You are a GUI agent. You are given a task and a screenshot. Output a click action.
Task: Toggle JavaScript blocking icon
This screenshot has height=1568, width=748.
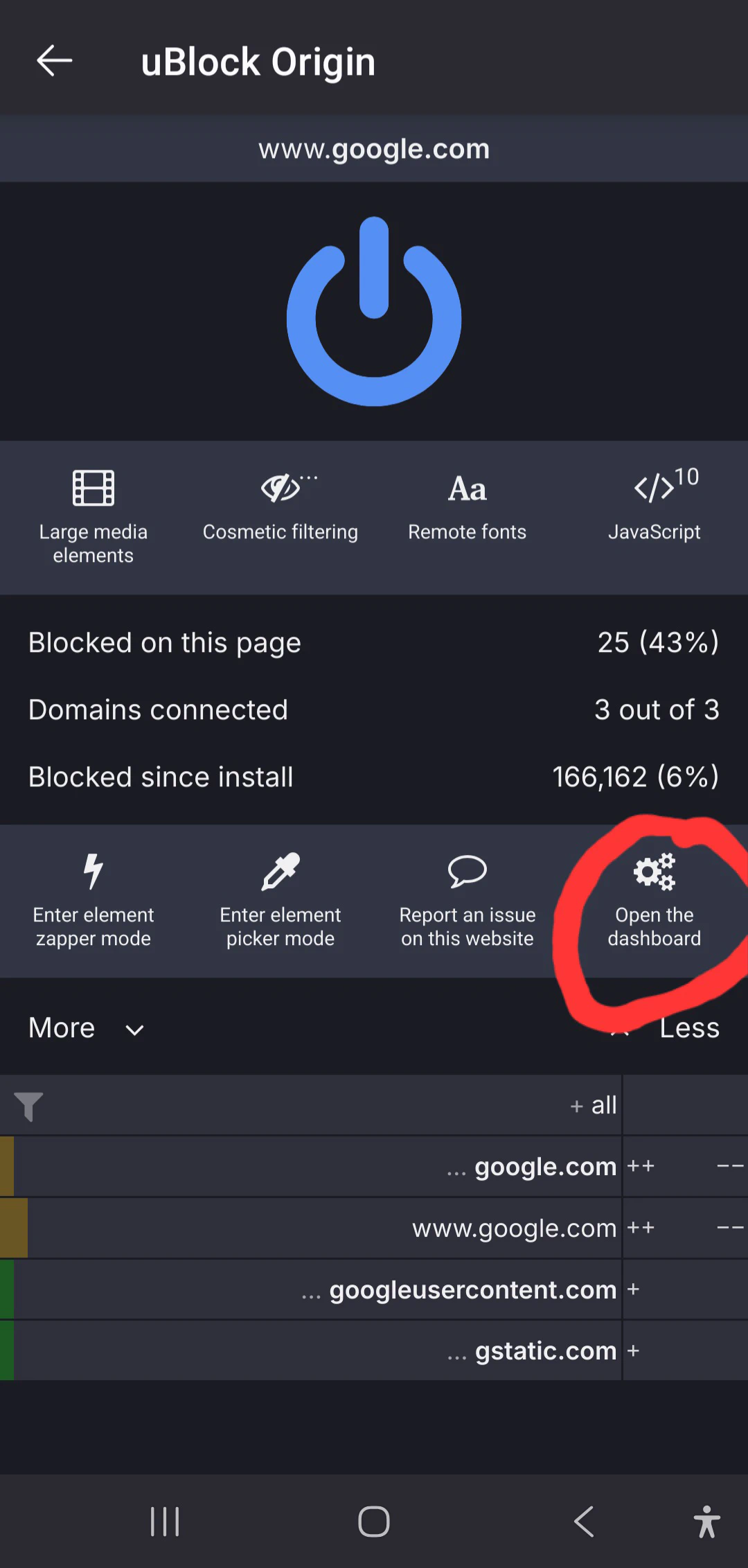pos(654,488)
